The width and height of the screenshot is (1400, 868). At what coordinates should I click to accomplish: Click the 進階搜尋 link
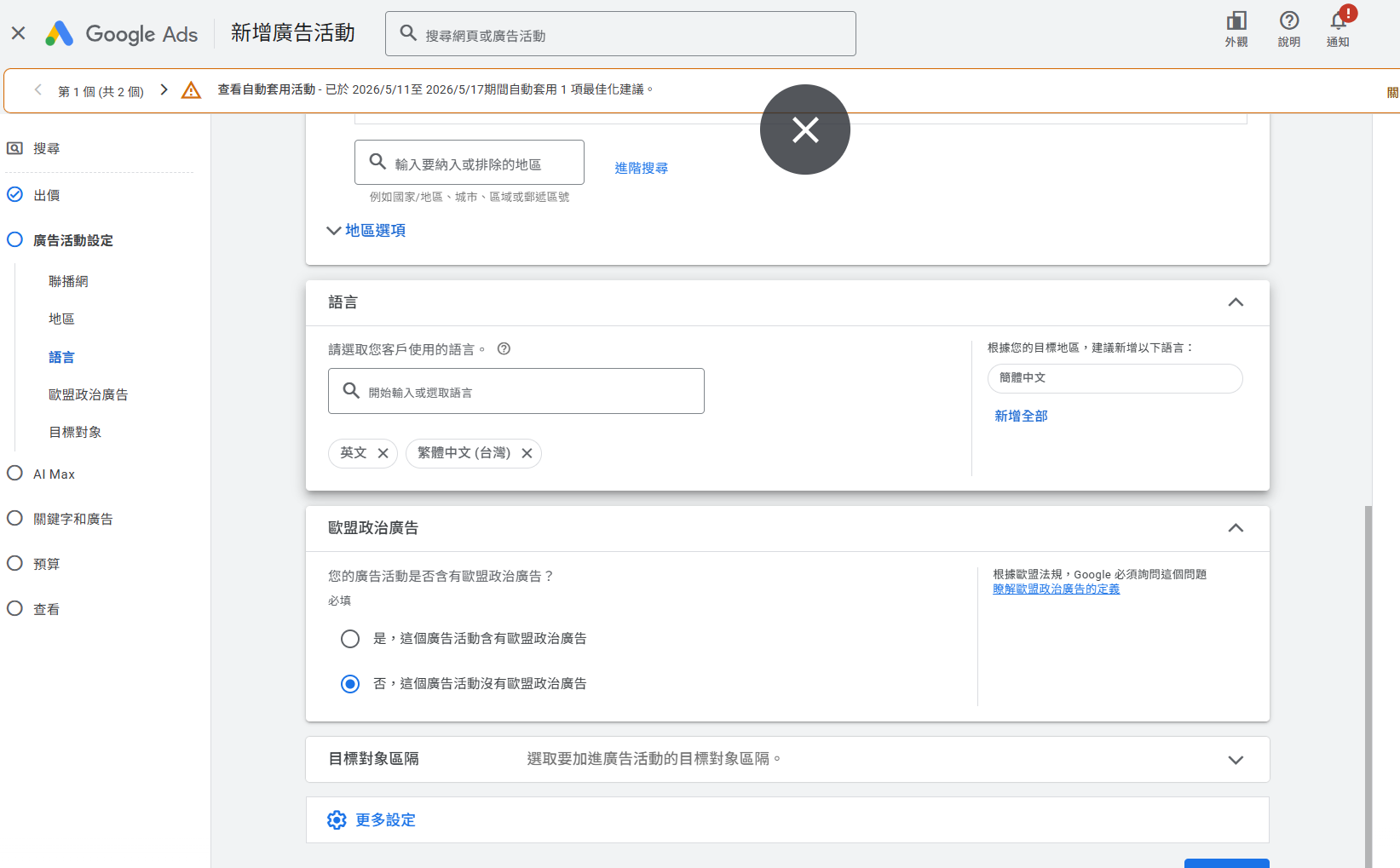tap(642, 168)
